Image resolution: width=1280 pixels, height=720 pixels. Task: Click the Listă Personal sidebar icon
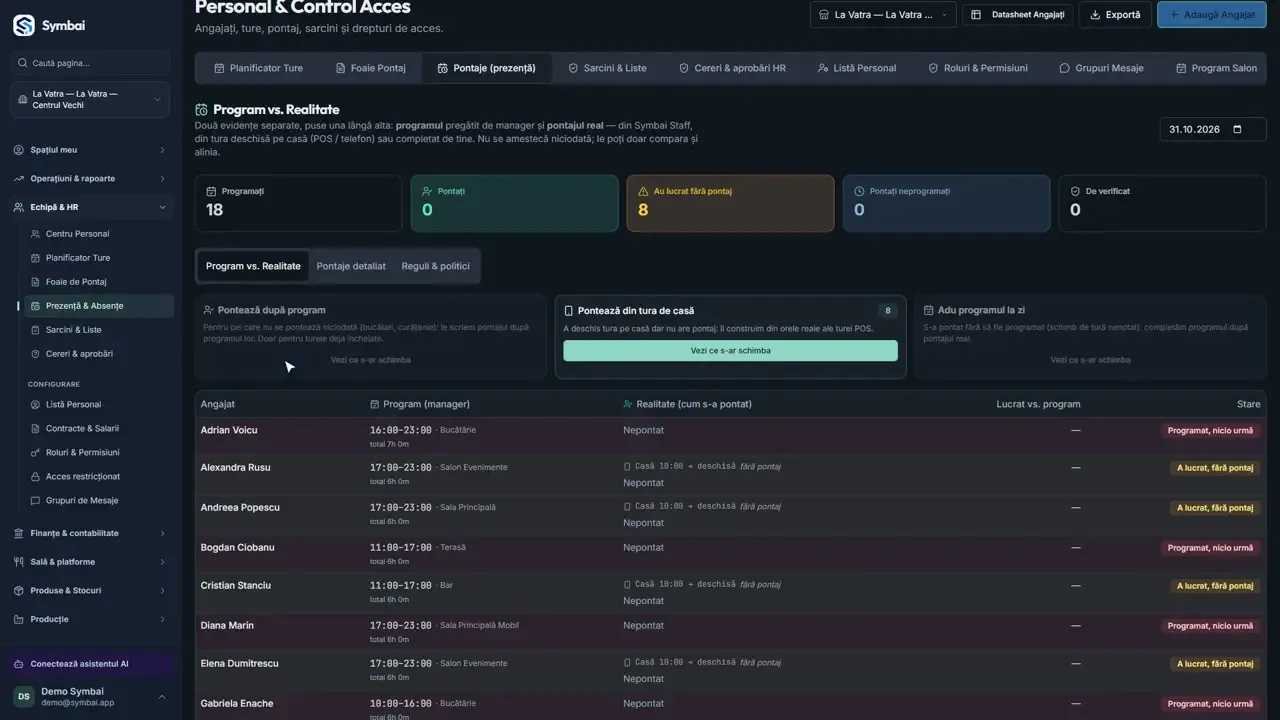36,405
